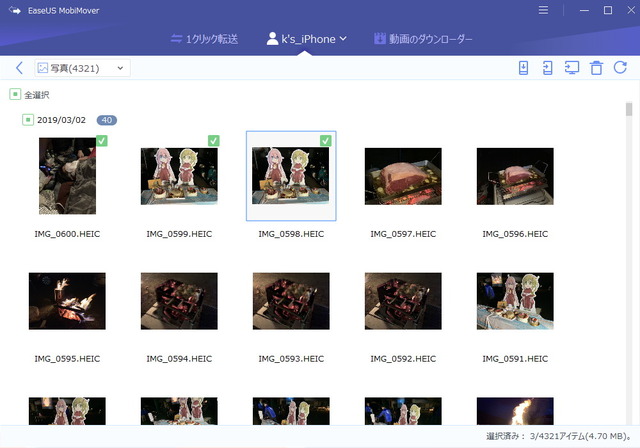This screenshot has width=640, height=448.
Task: Click the 40 count badge
Action: 107,120
